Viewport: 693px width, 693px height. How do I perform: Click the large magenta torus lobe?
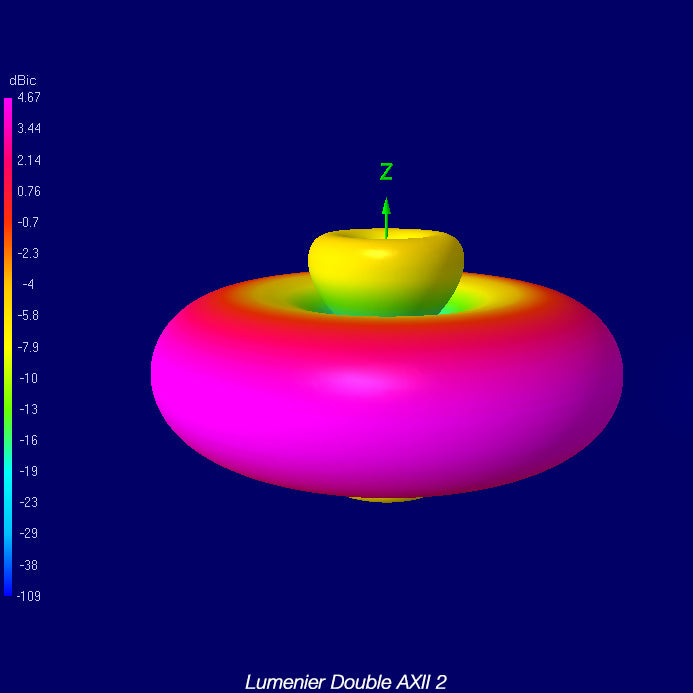click(x=386, y=400)
